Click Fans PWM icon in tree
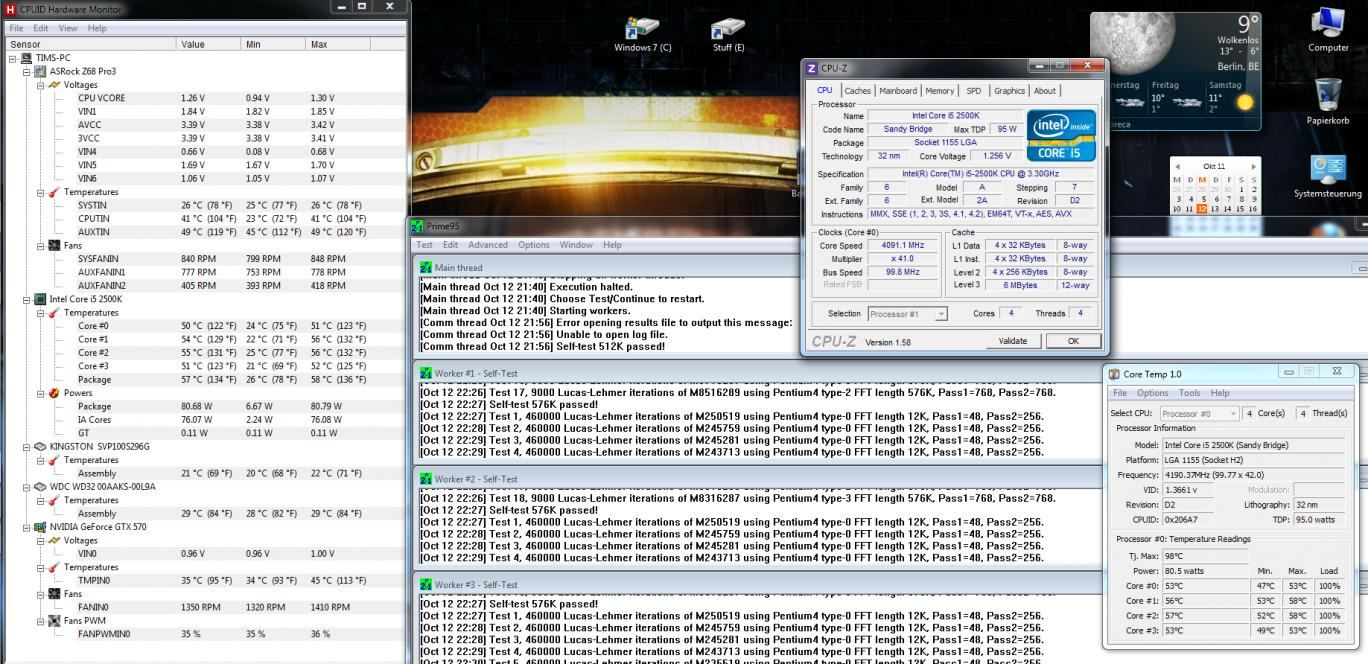Image resolution: width=1368 pixels, height=664 pixels. pyautogui.click(x=55, y=620)
